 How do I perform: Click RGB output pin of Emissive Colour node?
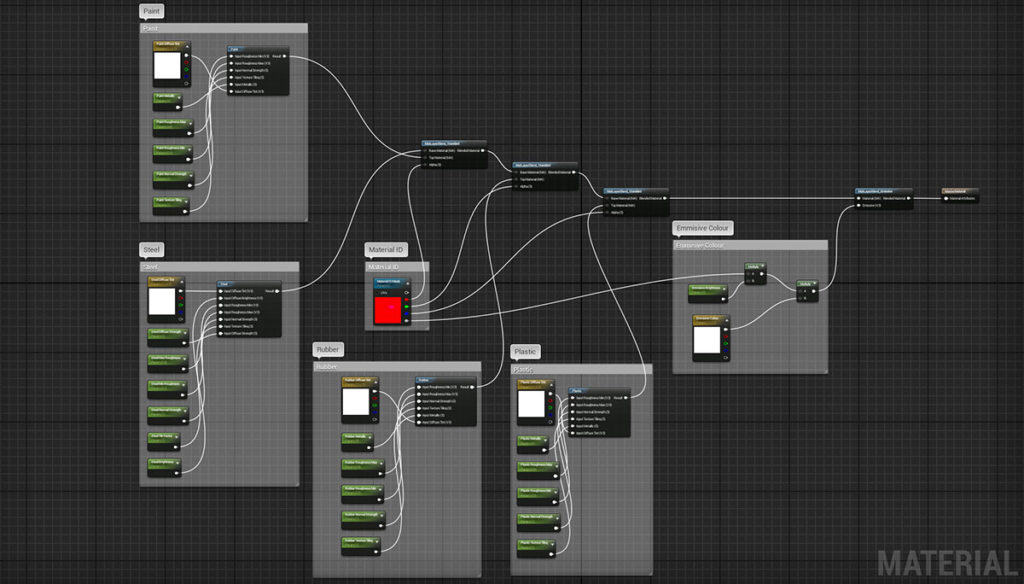726,329
